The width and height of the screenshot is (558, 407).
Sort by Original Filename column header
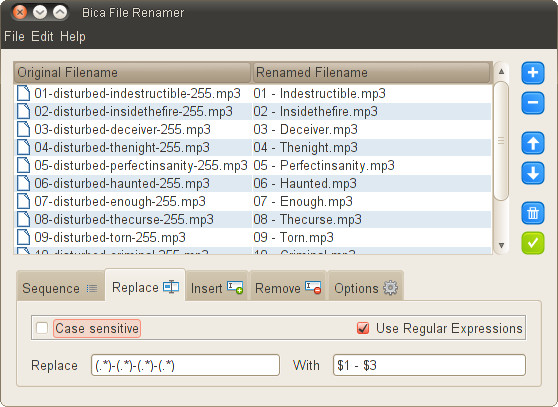(132, 73)
